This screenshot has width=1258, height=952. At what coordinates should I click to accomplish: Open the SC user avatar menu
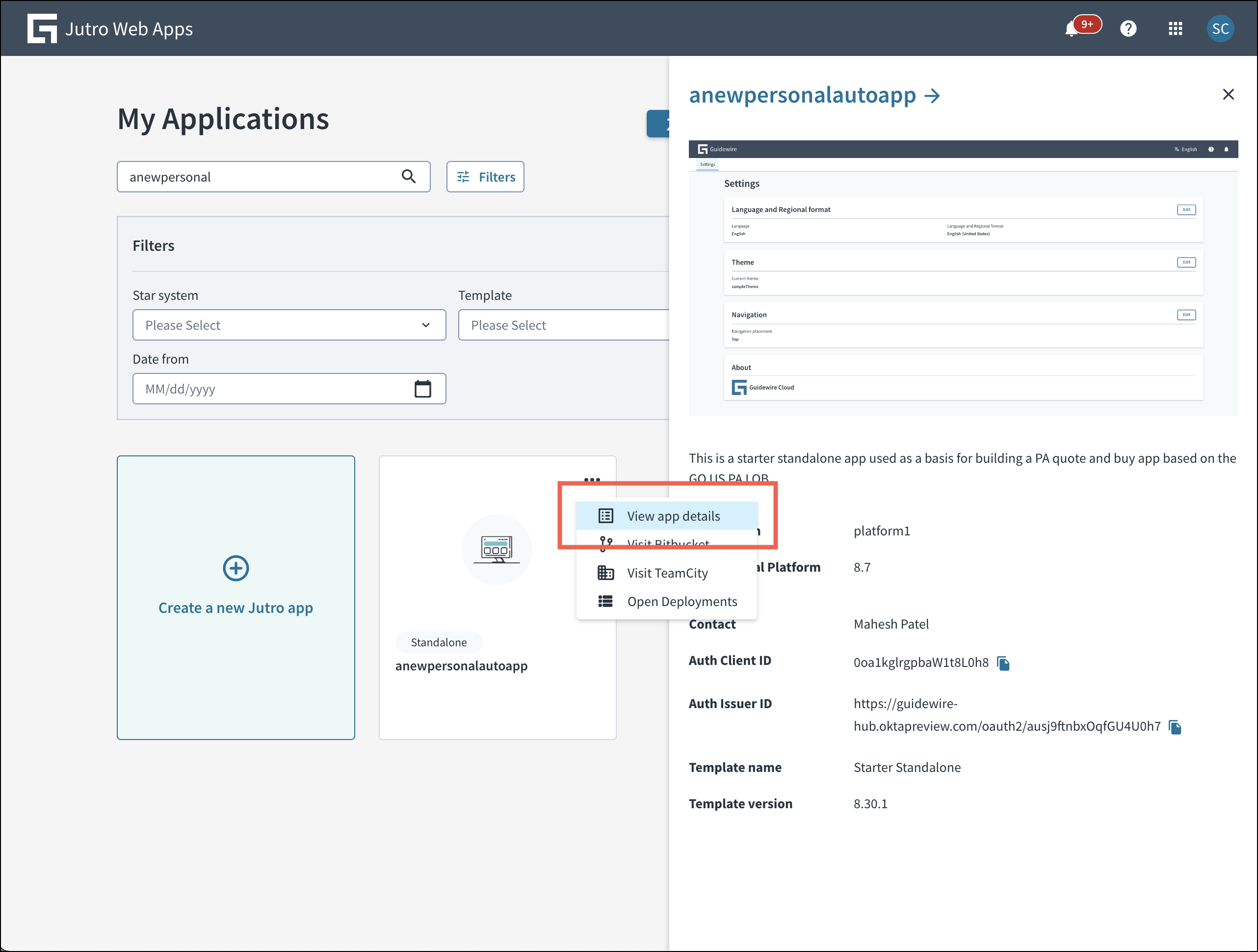1220,28
